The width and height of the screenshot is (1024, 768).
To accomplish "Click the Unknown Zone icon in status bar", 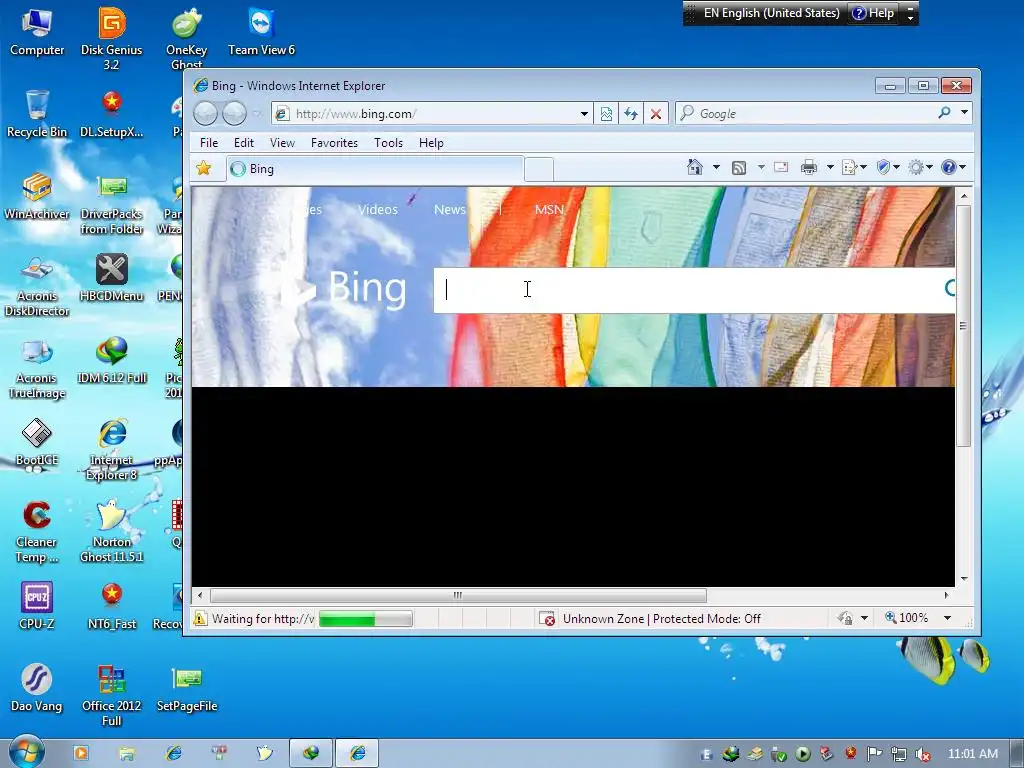I will [547, 618].
